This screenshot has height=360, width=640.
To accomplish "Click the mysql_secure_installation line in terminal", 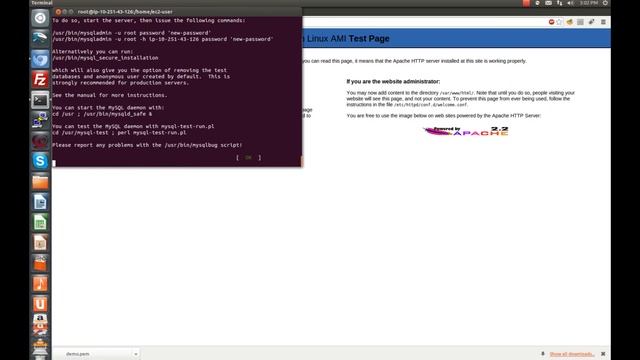I will click(105, 58).
